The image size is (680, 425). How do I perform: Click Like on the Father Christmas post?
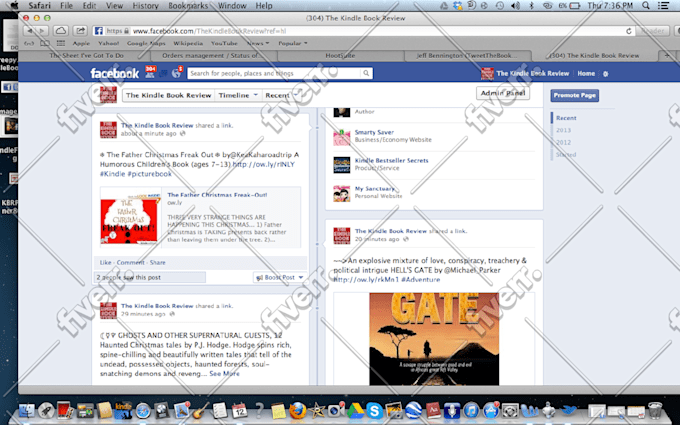point(105,262)
